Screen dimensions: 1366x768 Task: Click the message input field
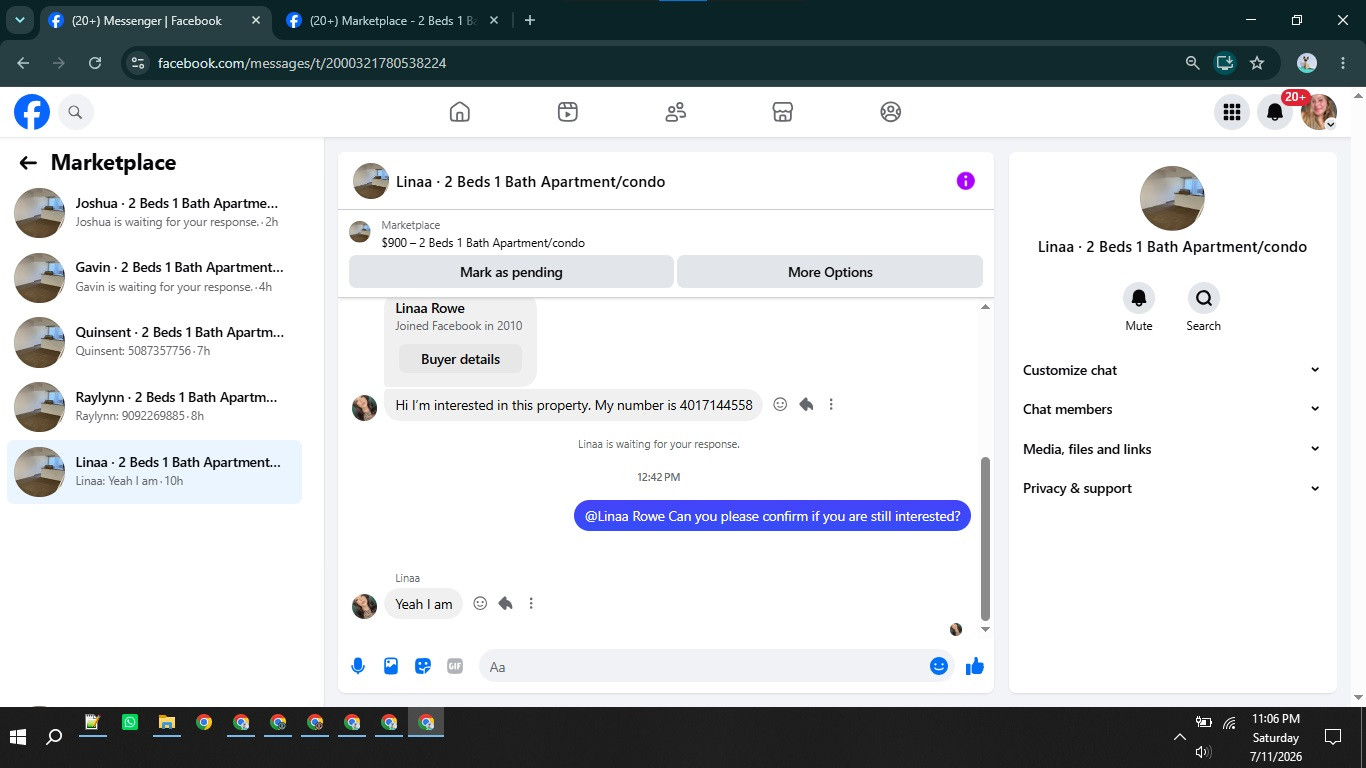click(704, 666)
